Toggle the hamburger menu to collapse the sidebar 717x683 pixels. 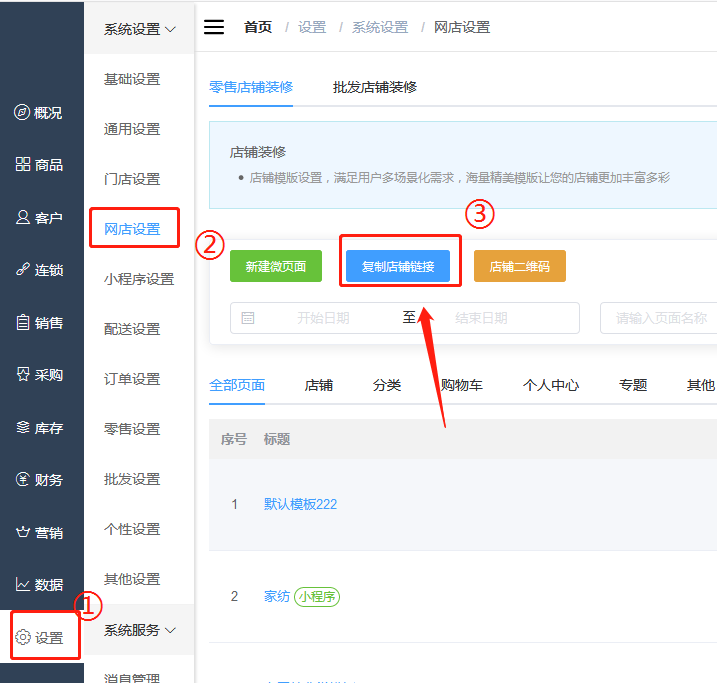pos(214,27)
